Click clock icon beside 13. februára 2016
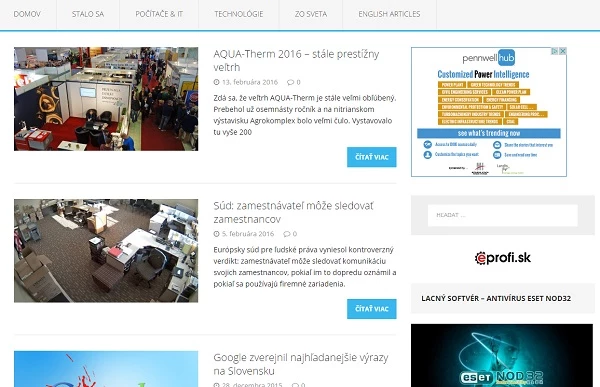The height and width of the screenshot is (387, 600). [216, 82]
